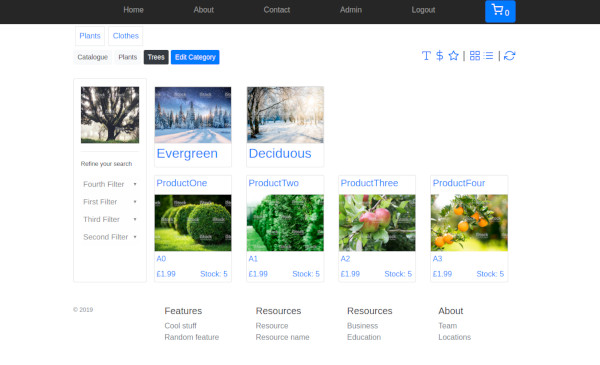
Task: Go to Plants breadcrumb
Action: point(127,57)
